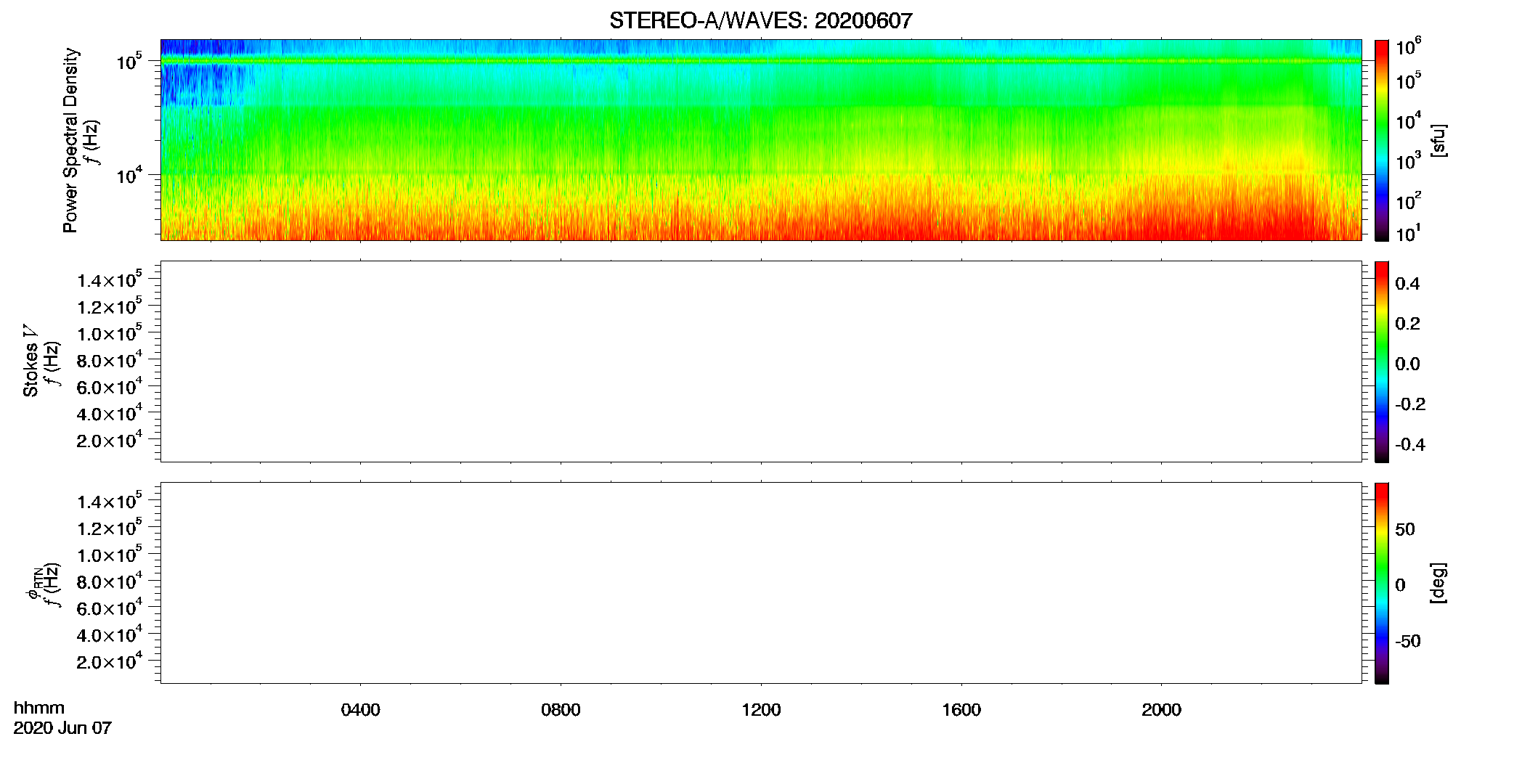Select the 1.4×10^5 tick in the Stokes V panel

[x=110, y=279]
